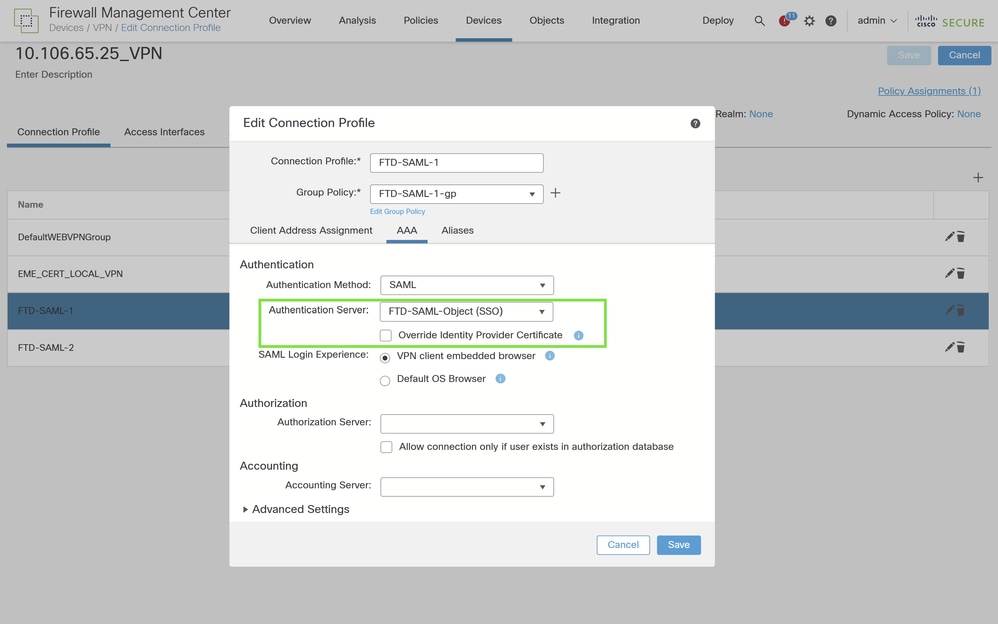Click Dynamic Access Policy None link

969,114
